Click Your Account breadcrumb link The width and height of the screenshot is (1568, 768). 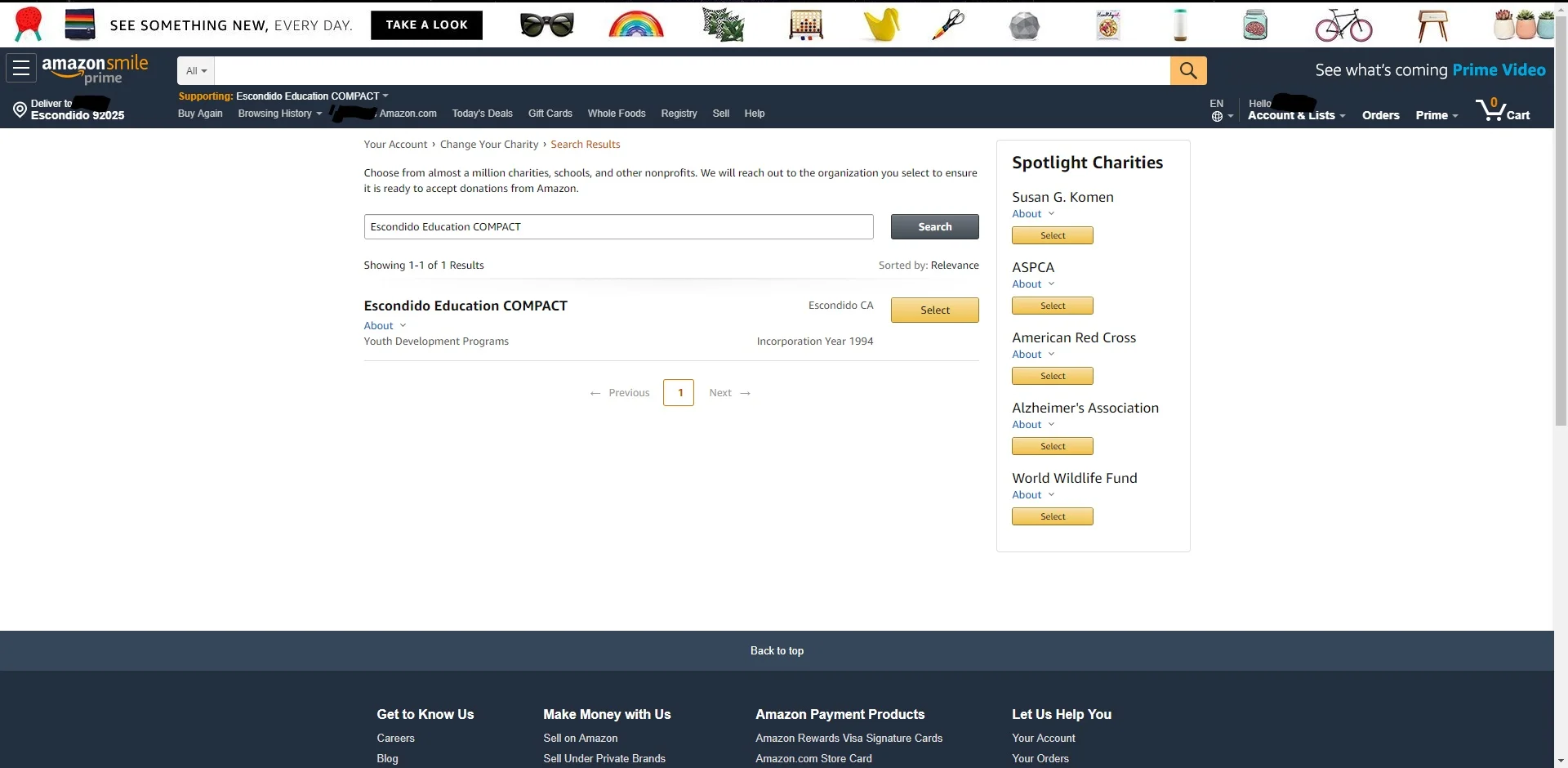pos(395,145)
